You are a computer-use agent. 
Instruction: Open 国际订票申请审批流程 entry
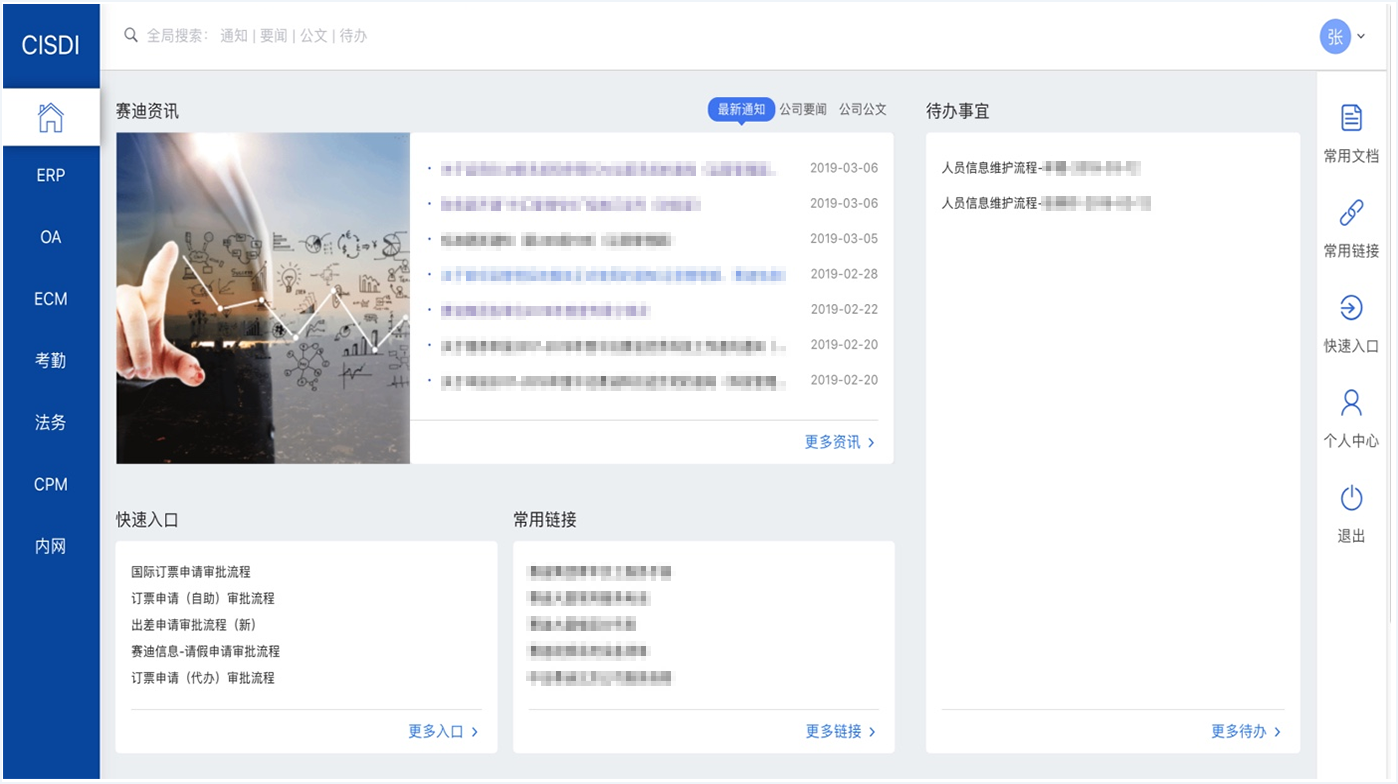coord(191,572)
